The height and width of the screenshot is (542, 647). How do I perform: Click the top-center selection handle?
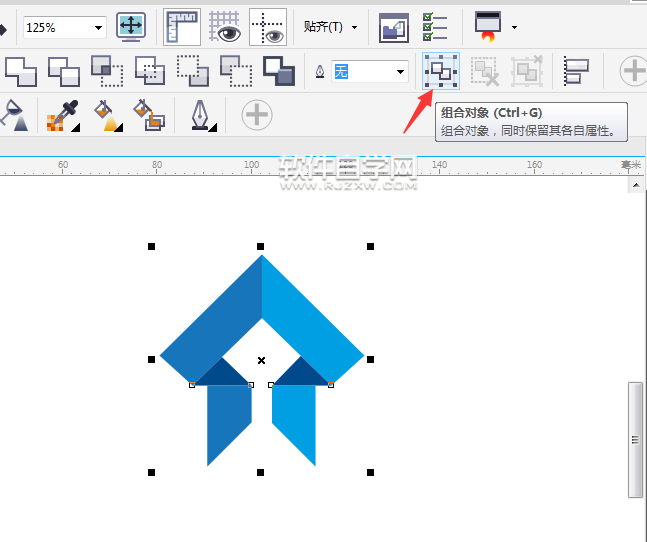(260, 247)
